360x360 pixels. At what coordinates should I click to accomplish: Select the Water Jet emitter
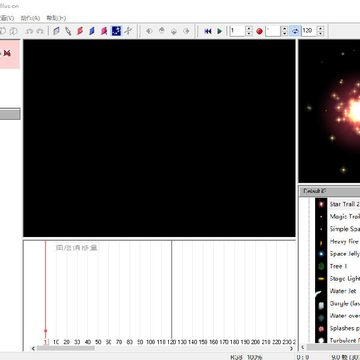pyautogui.click(x=343, y=291)
